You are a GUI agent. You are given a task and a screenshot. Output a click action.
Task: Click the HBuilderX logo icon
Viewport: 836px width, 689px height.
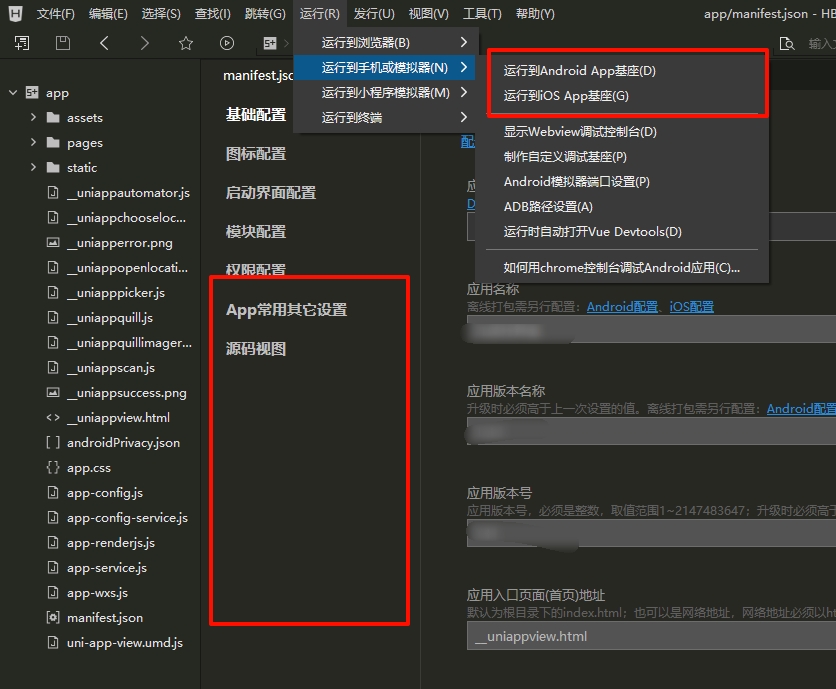pos(15,14)
